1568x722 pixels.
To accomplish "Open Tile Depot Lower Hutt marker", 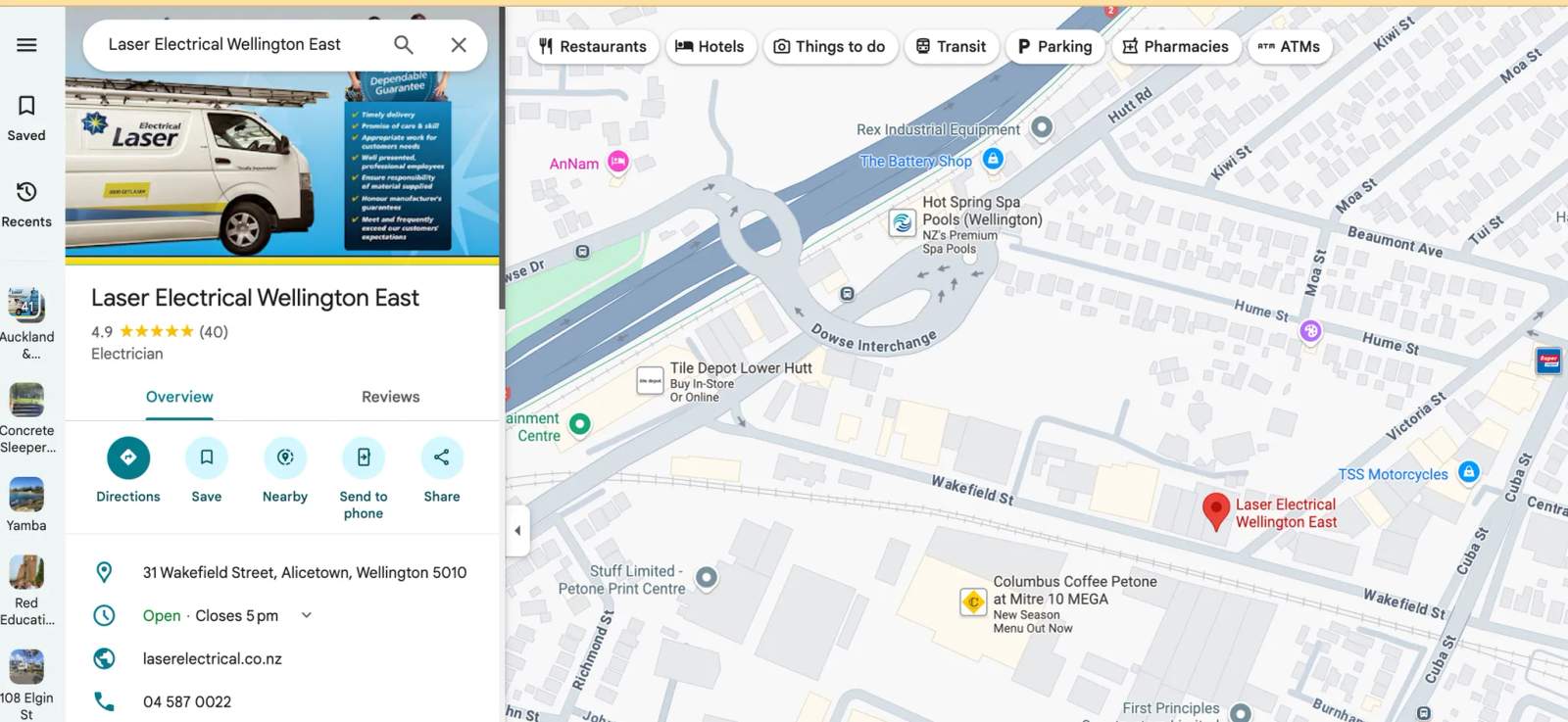I will 650,380.
